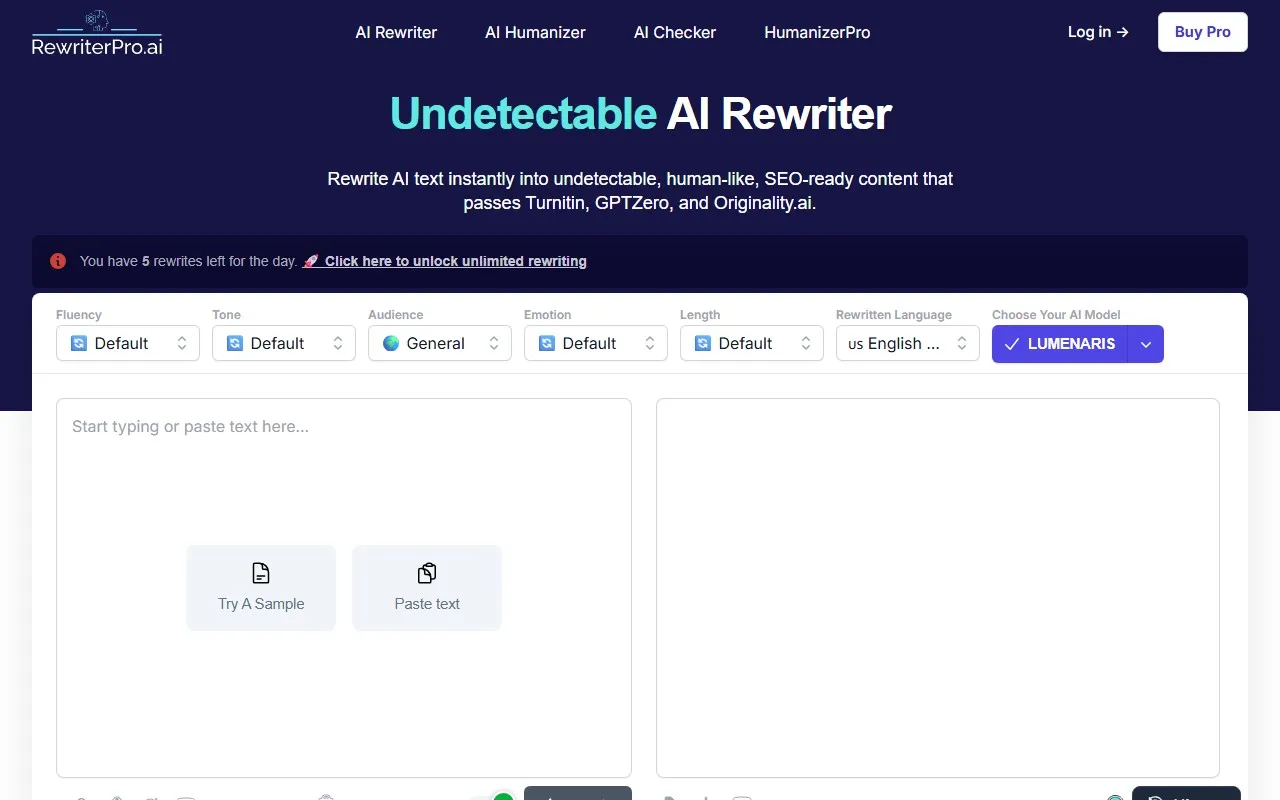This screenshot has height=800, width=1280.
Task: Click the RewriterPro.ai logo
Action: click(96, 31)
